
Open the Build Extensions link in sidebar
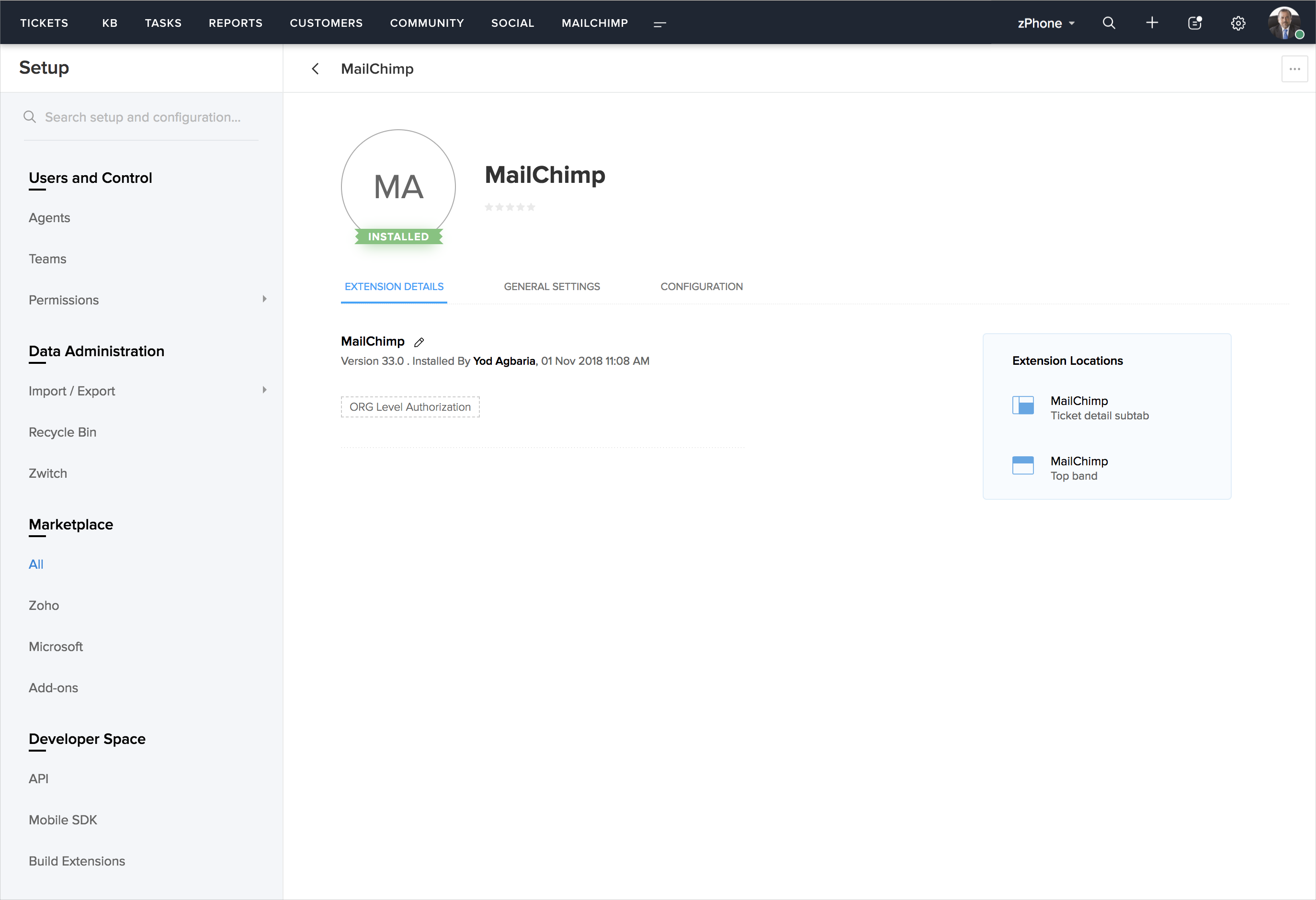(x=77, y=861)
